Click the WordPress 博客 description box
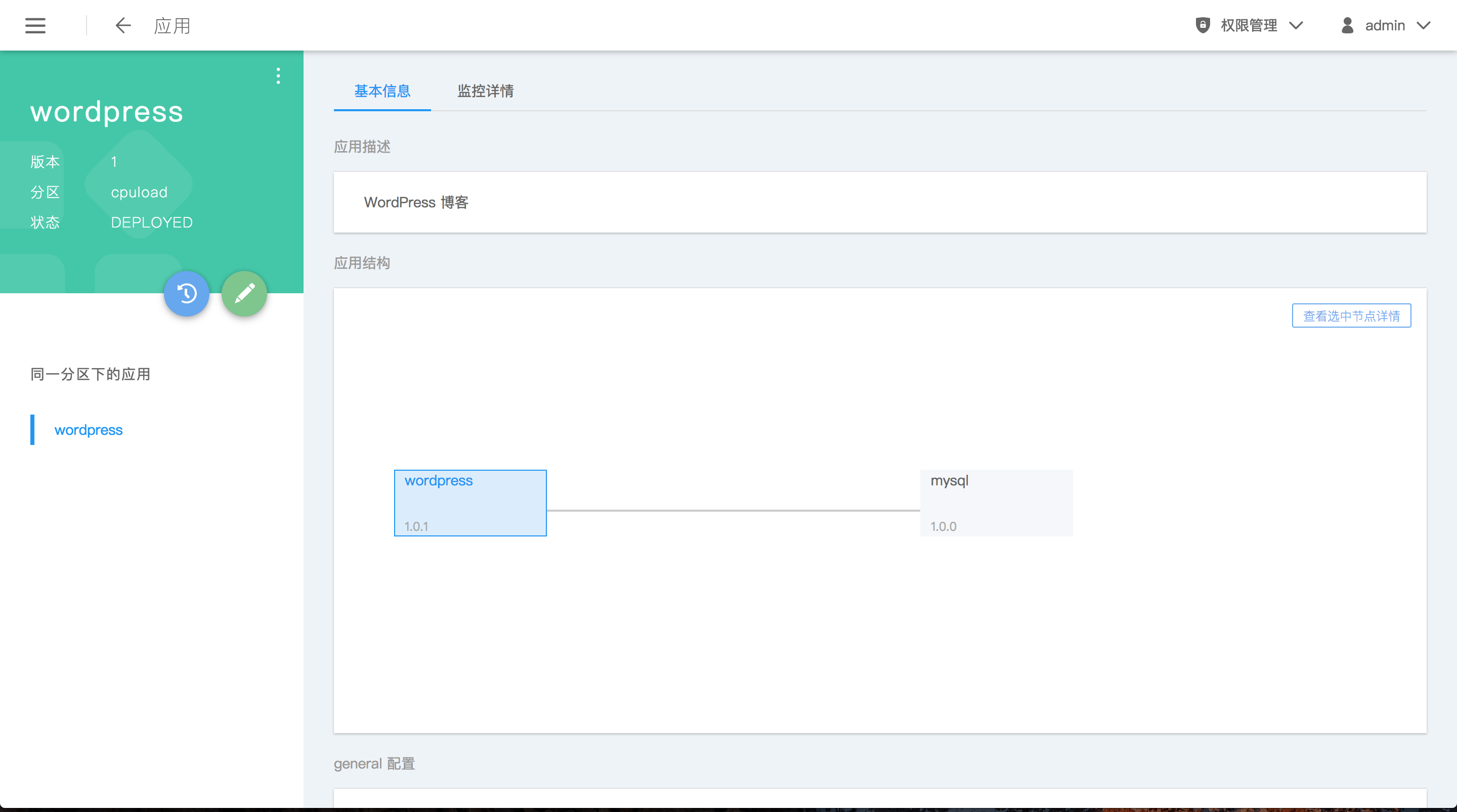 (880, 202)
